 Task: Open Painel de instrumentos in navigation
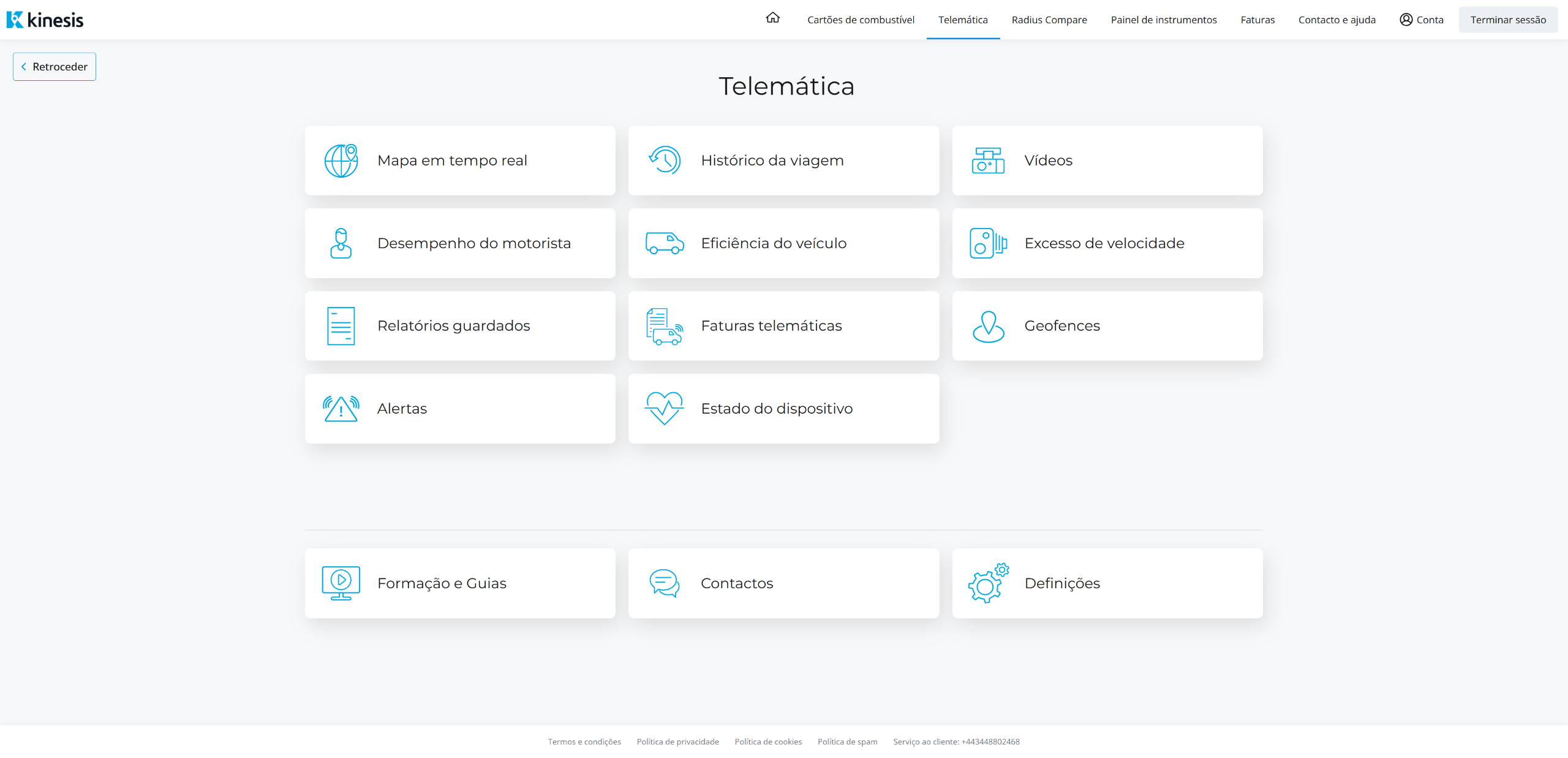coord(1164,20)
